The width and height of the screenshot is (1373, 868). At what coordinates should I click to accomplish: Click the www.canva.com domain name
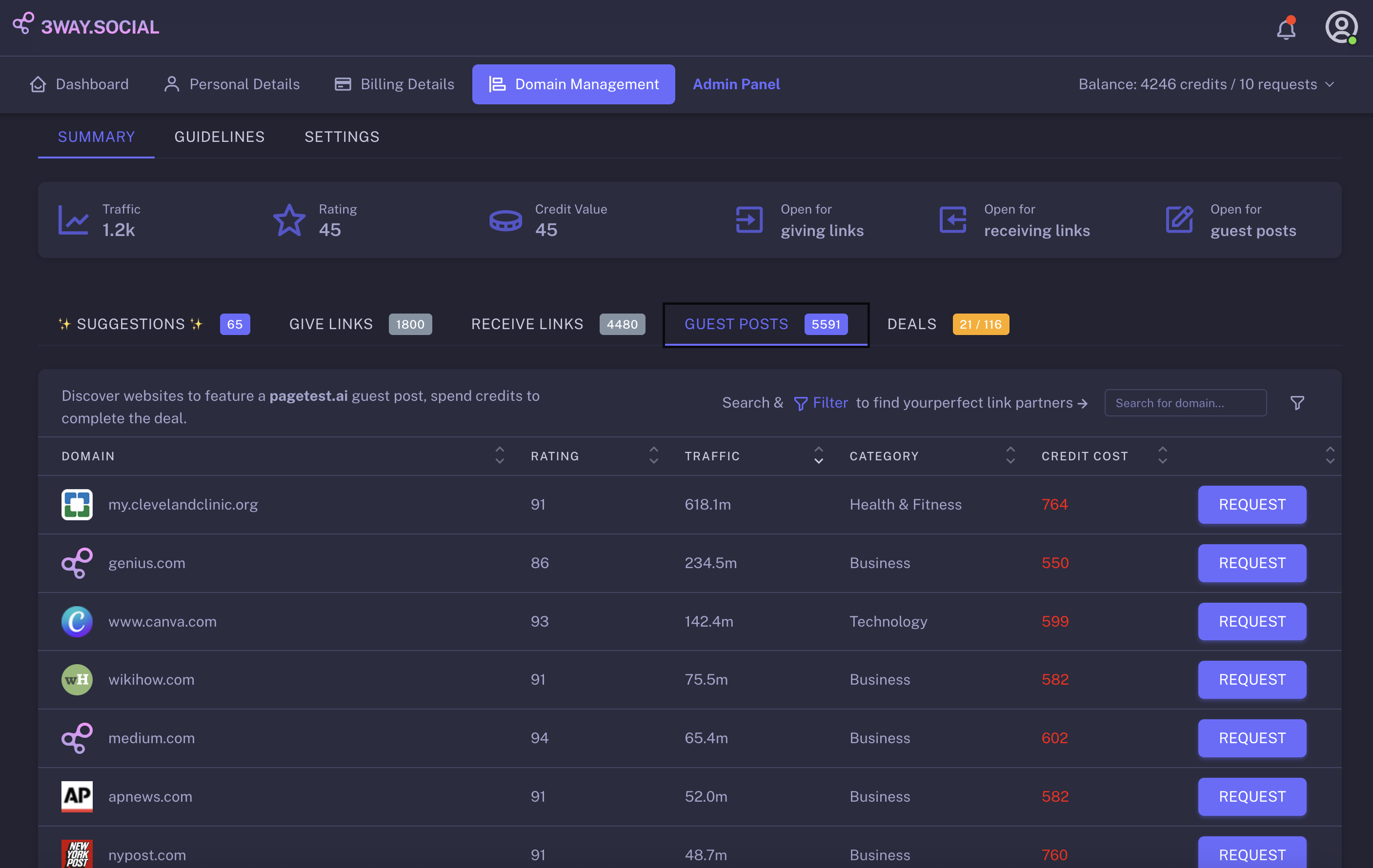point(162,621)
